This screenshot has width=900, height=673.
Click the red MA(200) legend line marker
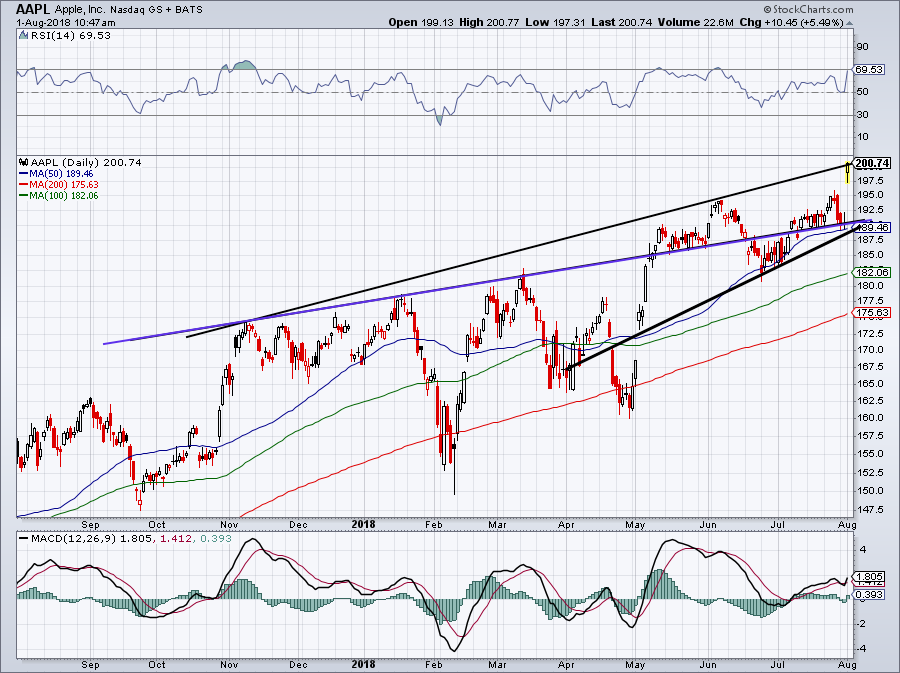[24, 185]
